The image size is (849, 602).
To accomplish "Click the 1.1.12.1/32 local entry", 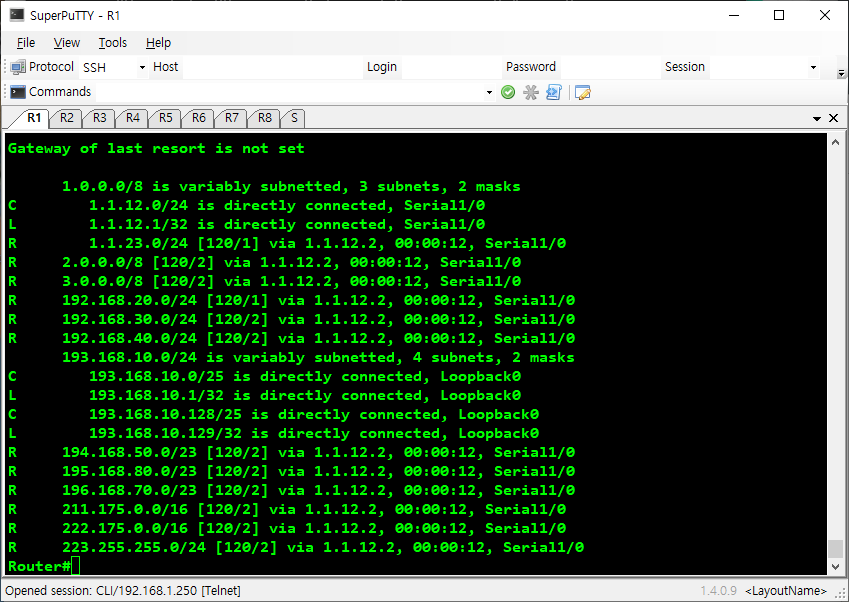I will [246, 224].
